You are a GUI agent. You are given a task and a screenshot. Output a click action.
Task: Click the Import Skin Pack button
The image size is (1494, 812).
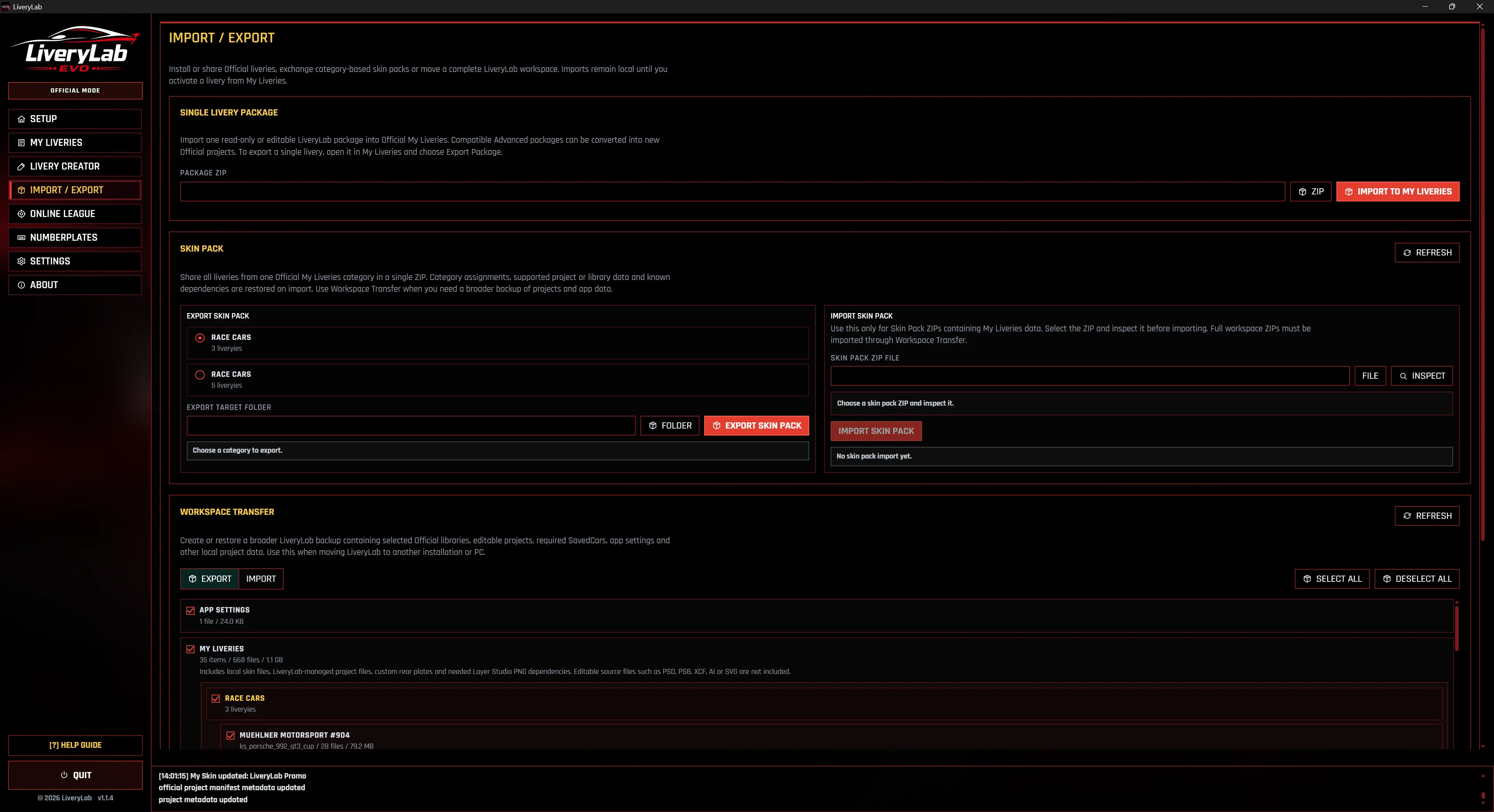coord(876,431)
